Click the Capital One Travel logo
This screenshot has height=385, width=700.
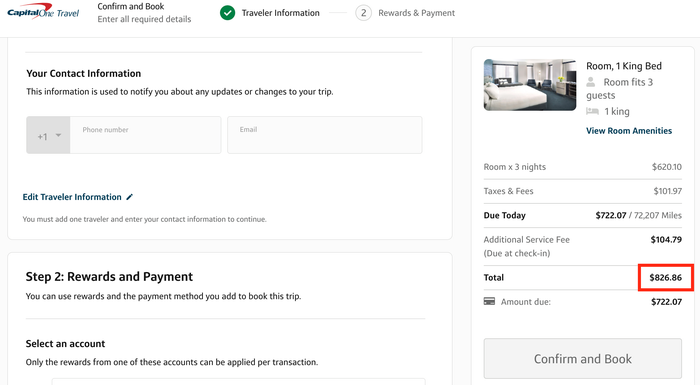pos(43,11)
